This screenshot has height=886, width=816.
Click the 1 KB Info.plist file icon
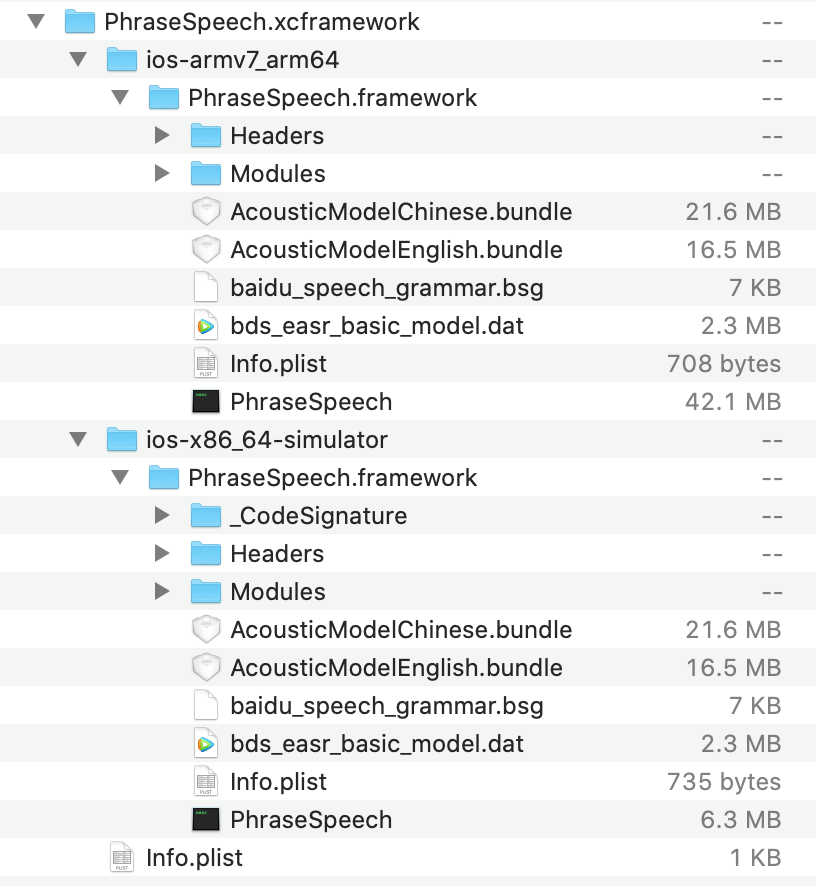(x=121, y=858)
